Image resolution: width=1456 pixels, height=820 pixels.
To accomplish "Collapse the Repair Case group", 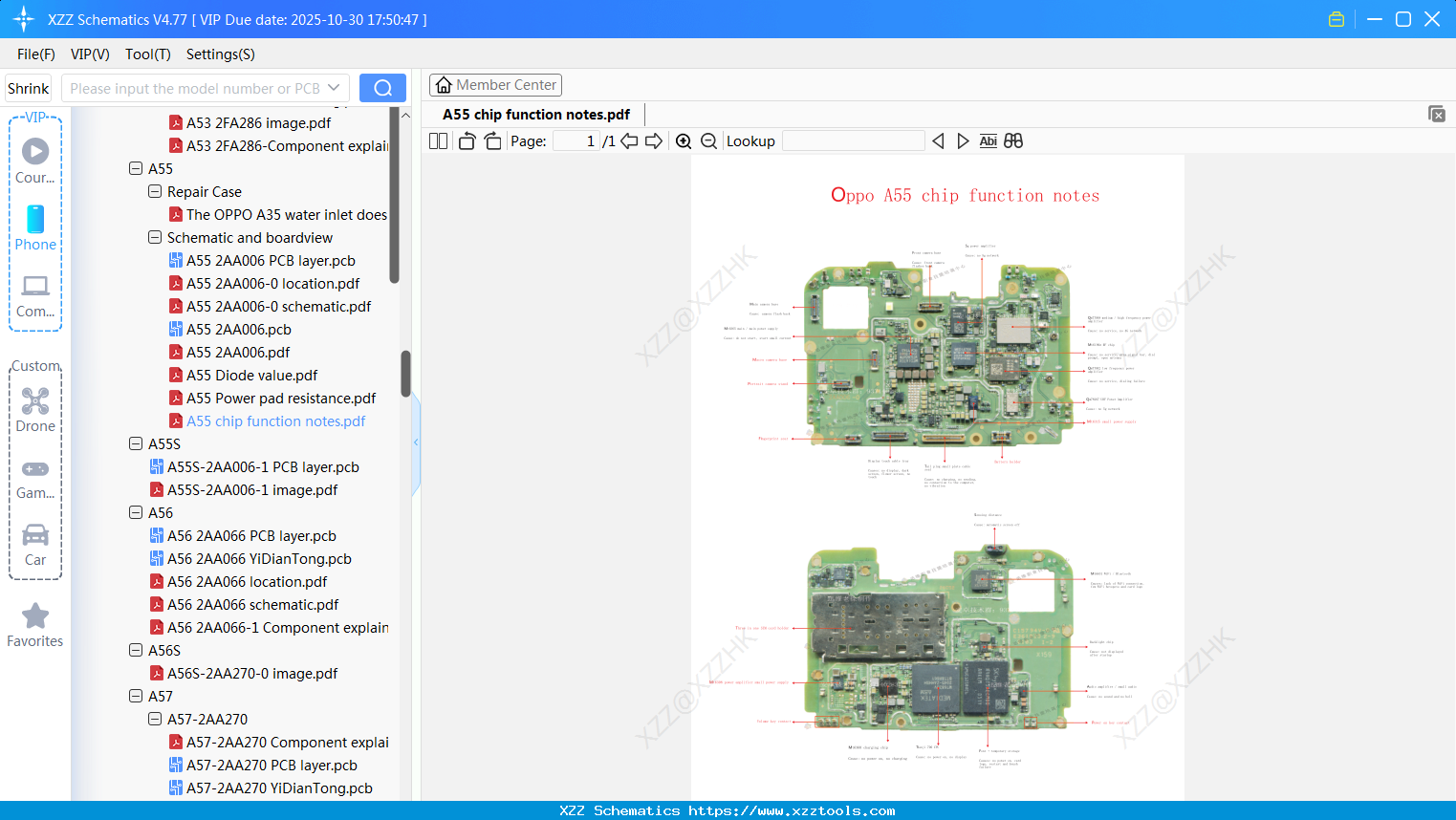I will coord(155,191).
